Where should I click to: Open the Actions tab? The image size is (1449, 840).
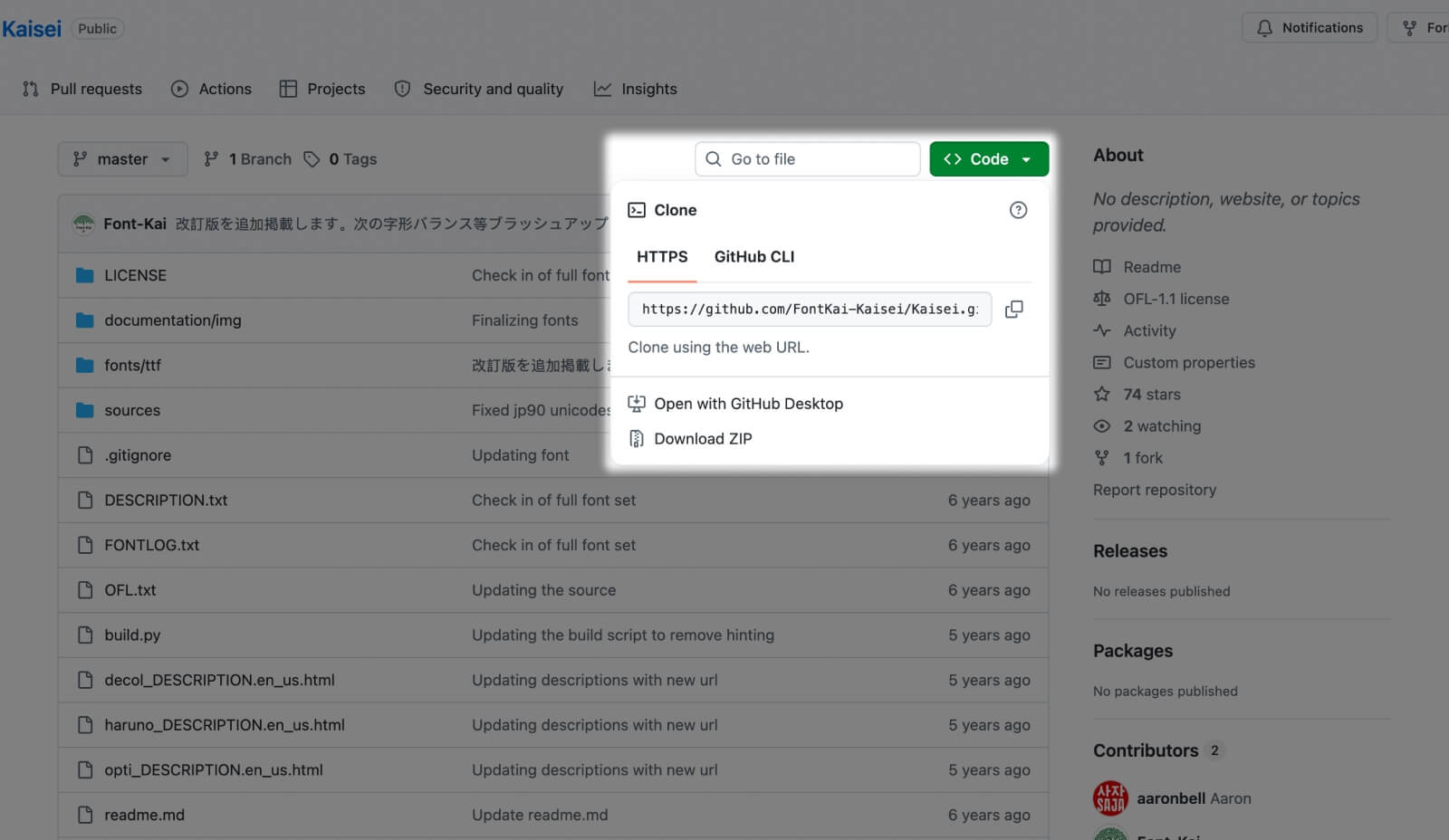[x=212, y=89]
